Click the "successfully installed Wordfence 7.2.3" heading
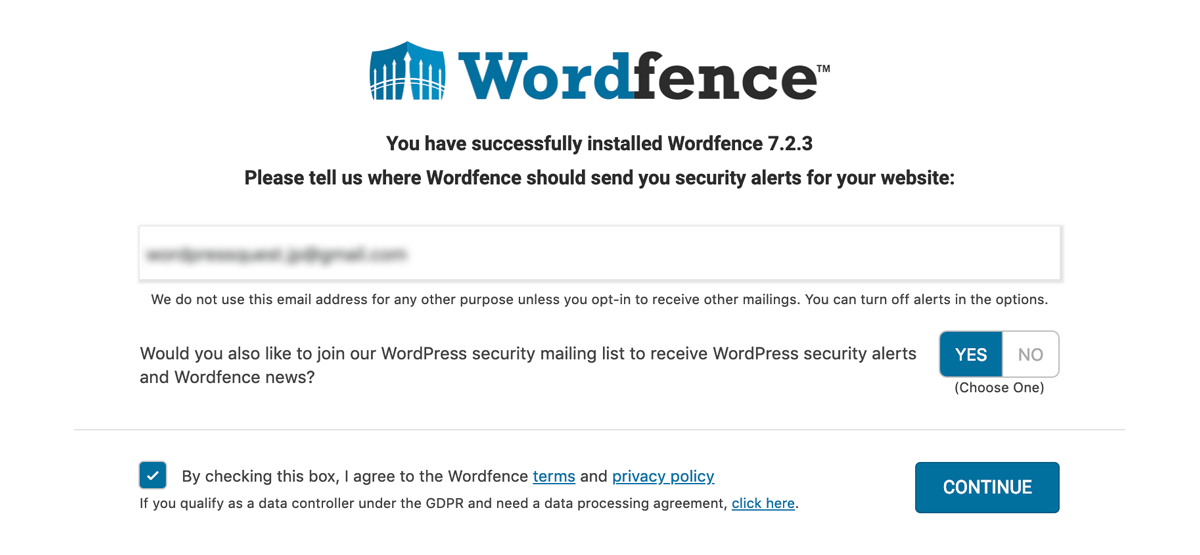Viewport: 1200px width, 555px height. click(600, 143)
